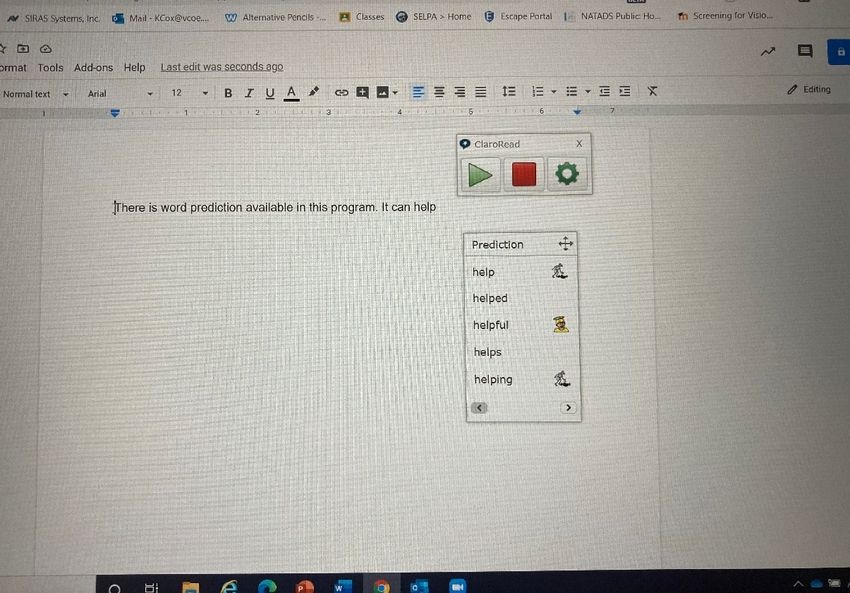This screenshot has height=593, width=850.
Task: Center align the text
Action: pos(439,92)
